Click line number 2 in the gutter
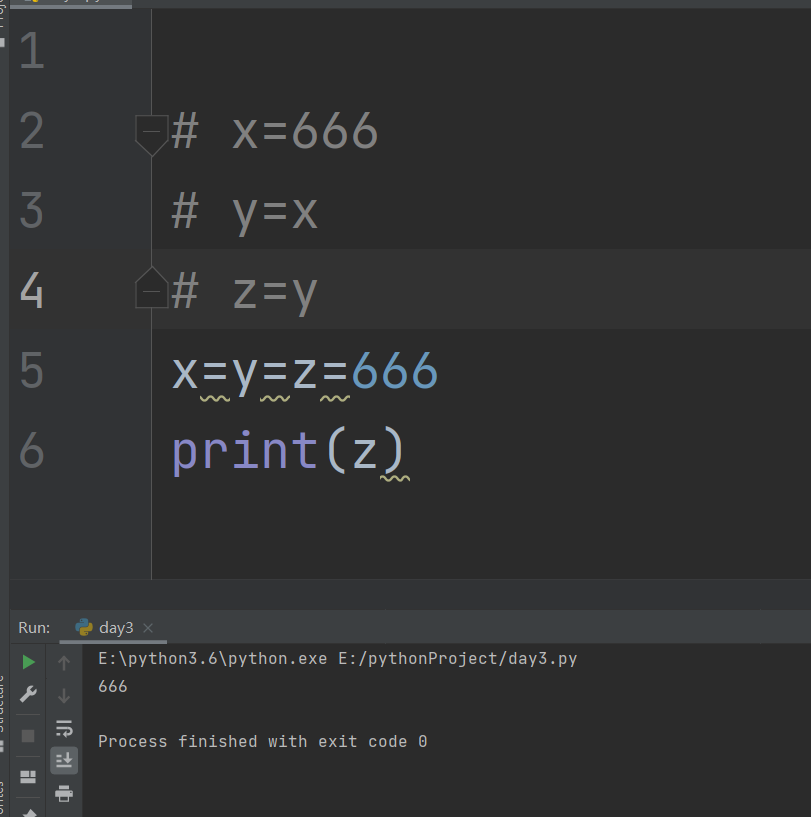This screenshot has height=817, width=811. (x=32, y=131)
